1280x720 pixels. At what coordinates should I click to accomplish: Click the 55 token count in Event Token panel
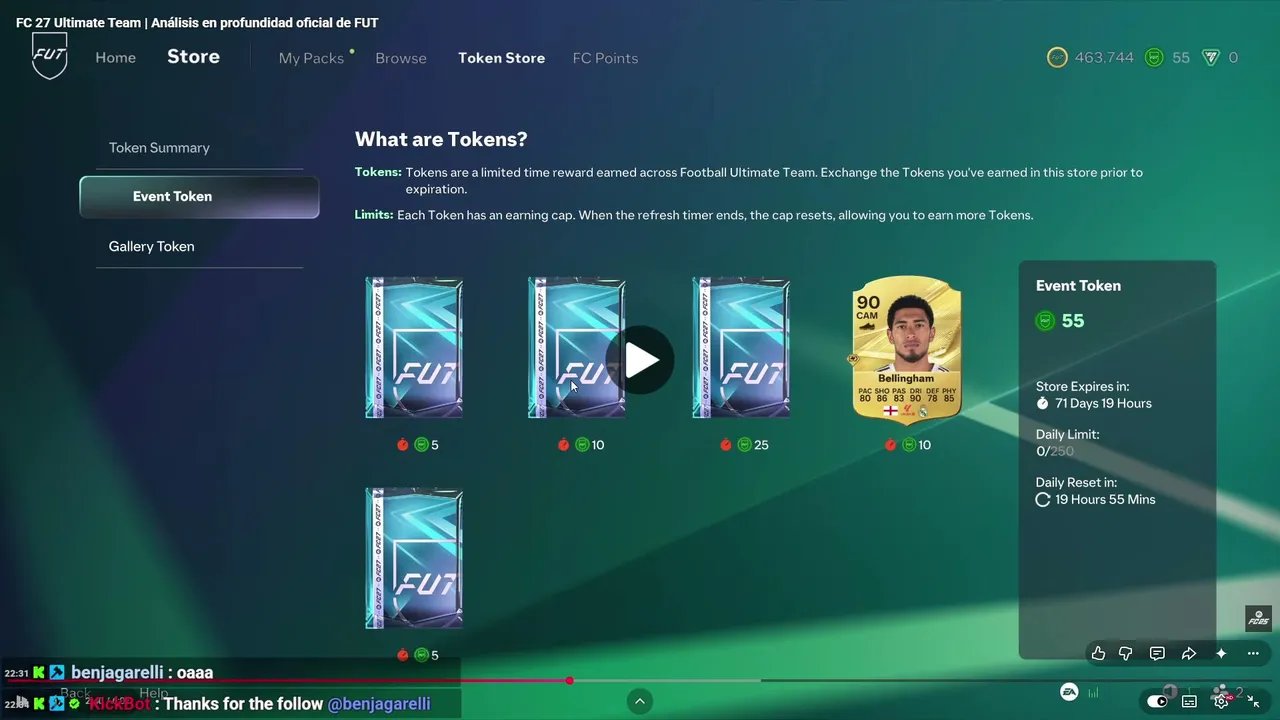click(x=1073, y=321)
